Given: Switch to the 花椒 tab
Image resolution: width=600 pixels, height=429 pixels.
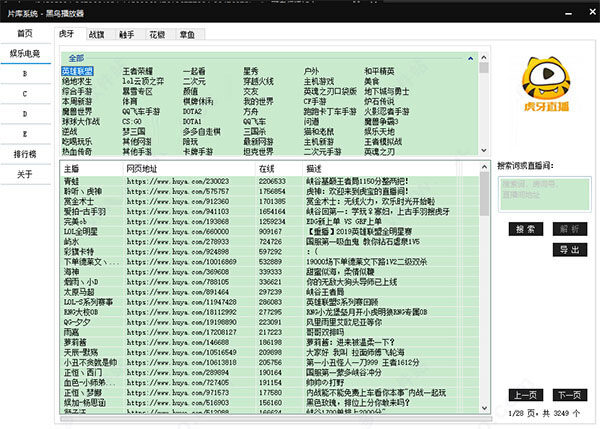Looking at the screenshot, I should coord(157,34).
